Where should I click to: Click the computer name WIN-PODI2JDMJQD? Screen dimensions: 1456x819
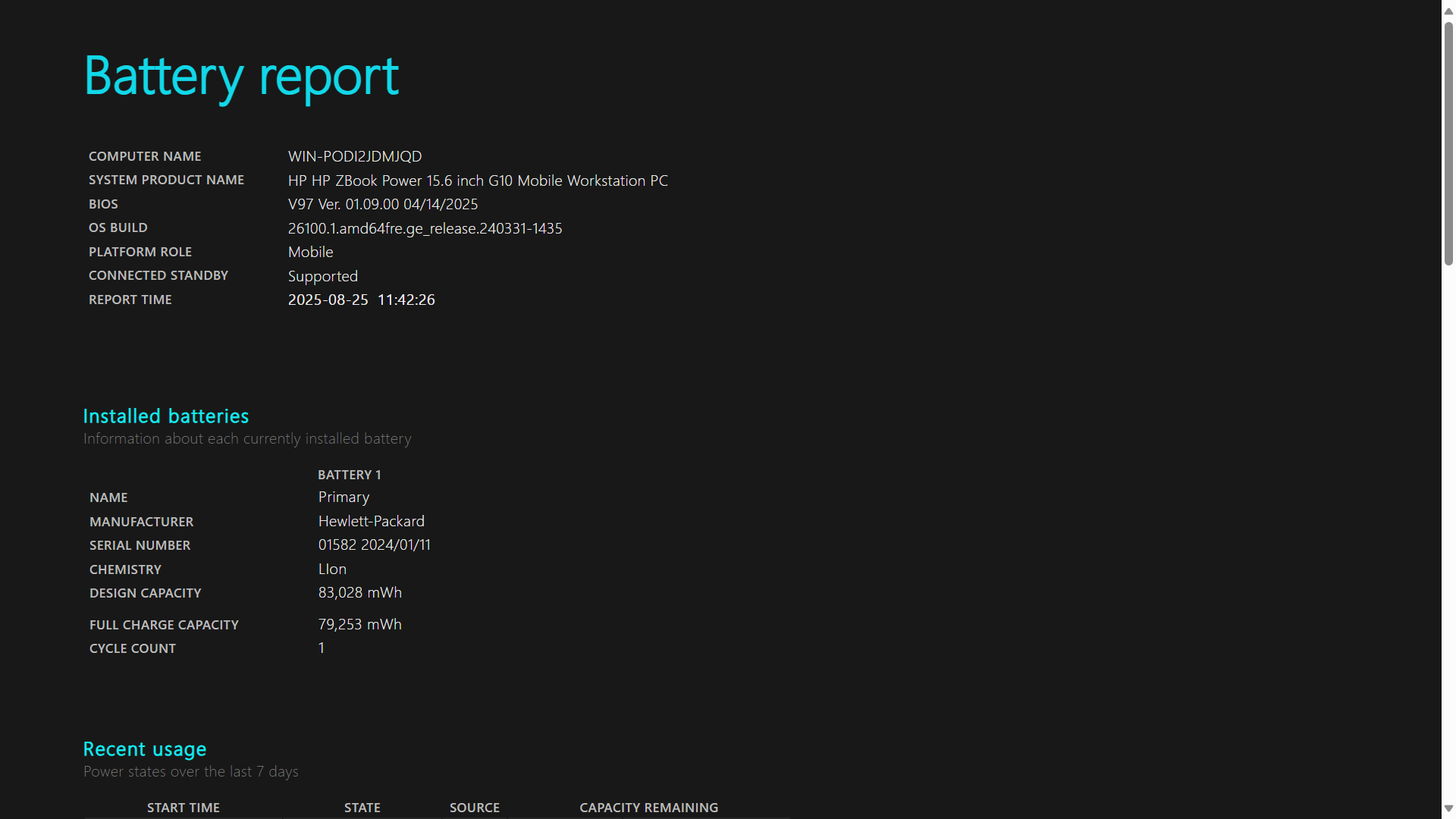(x=354, y=156)
